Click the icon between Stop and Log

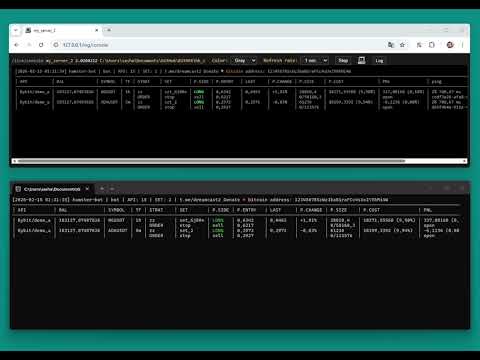coord(361,60)
